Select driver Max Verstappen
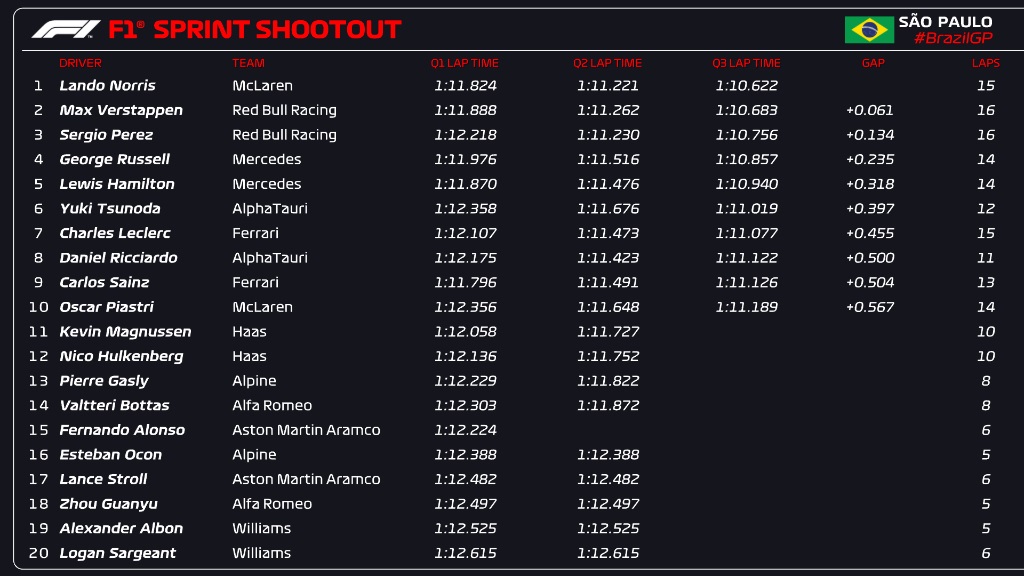Viewport: 1024px width, 576px height. [x=121, y=110]
